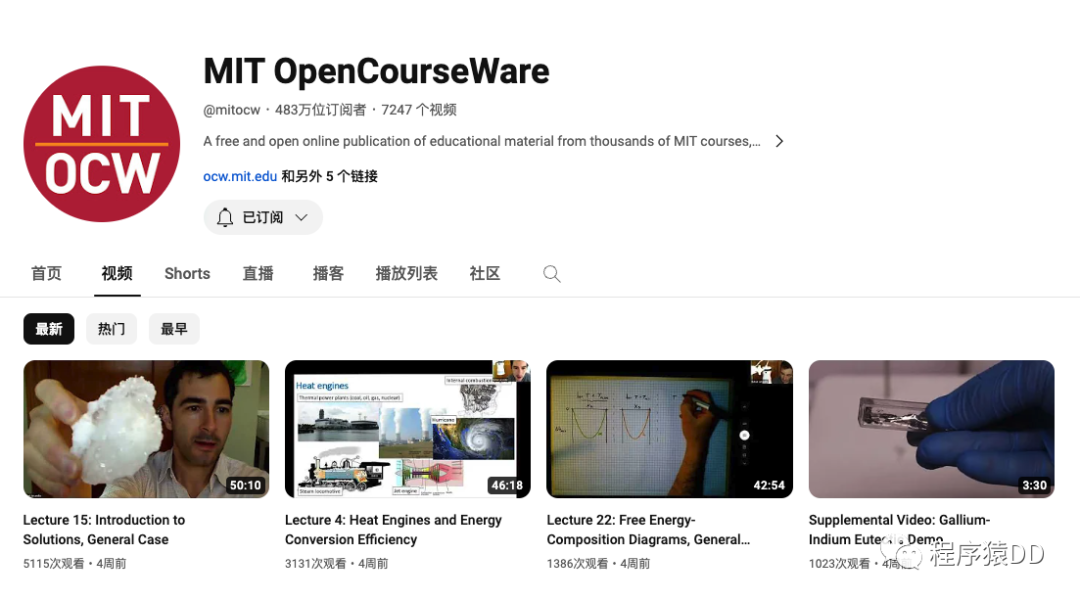Switch to the 首页 tab
Viewport: 1080px width, 601px height.
pyautogui.click(x=46, y=273)
